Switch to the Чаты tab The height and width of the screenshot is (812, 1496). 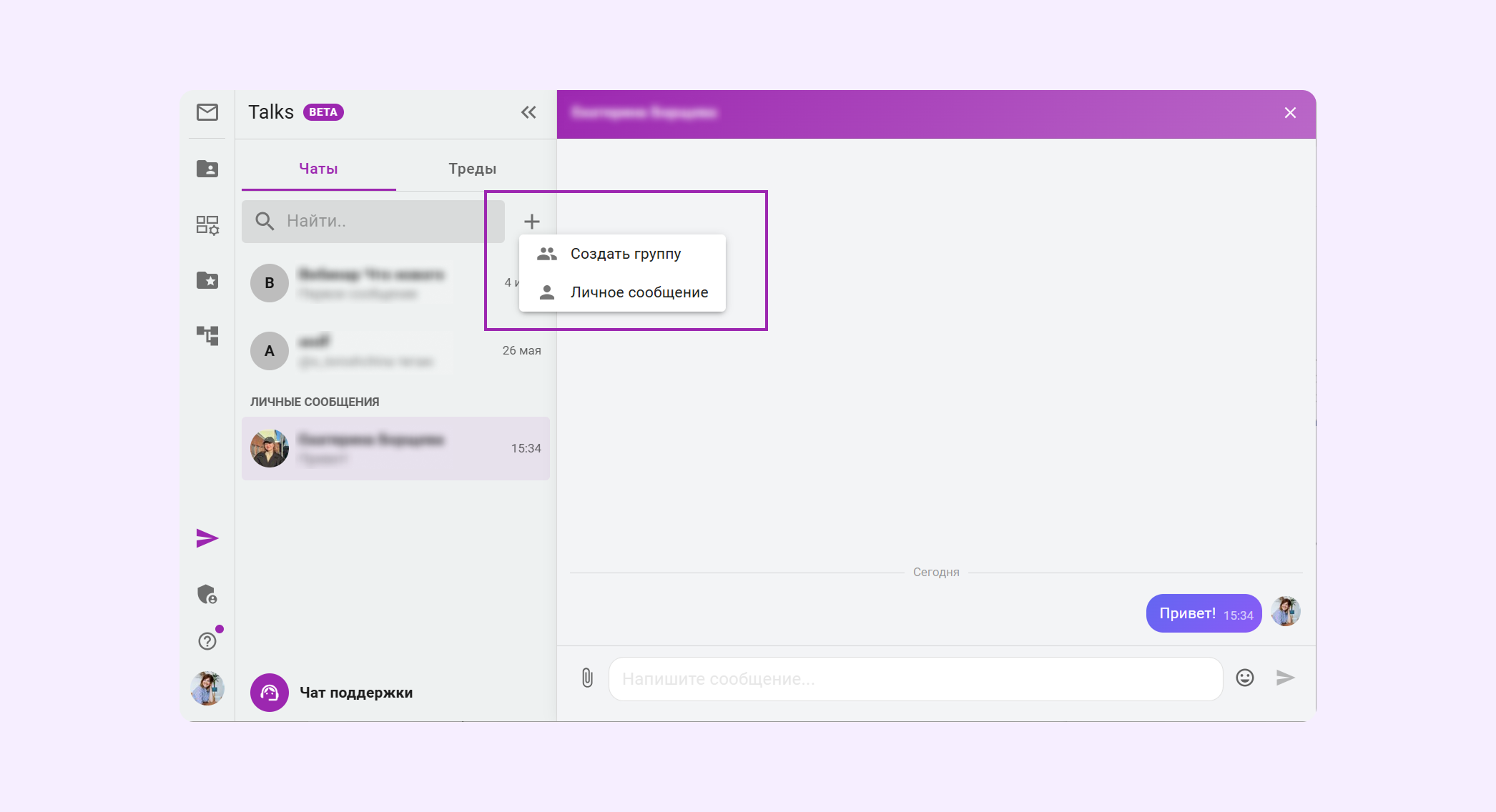click(x=318, y=169)
